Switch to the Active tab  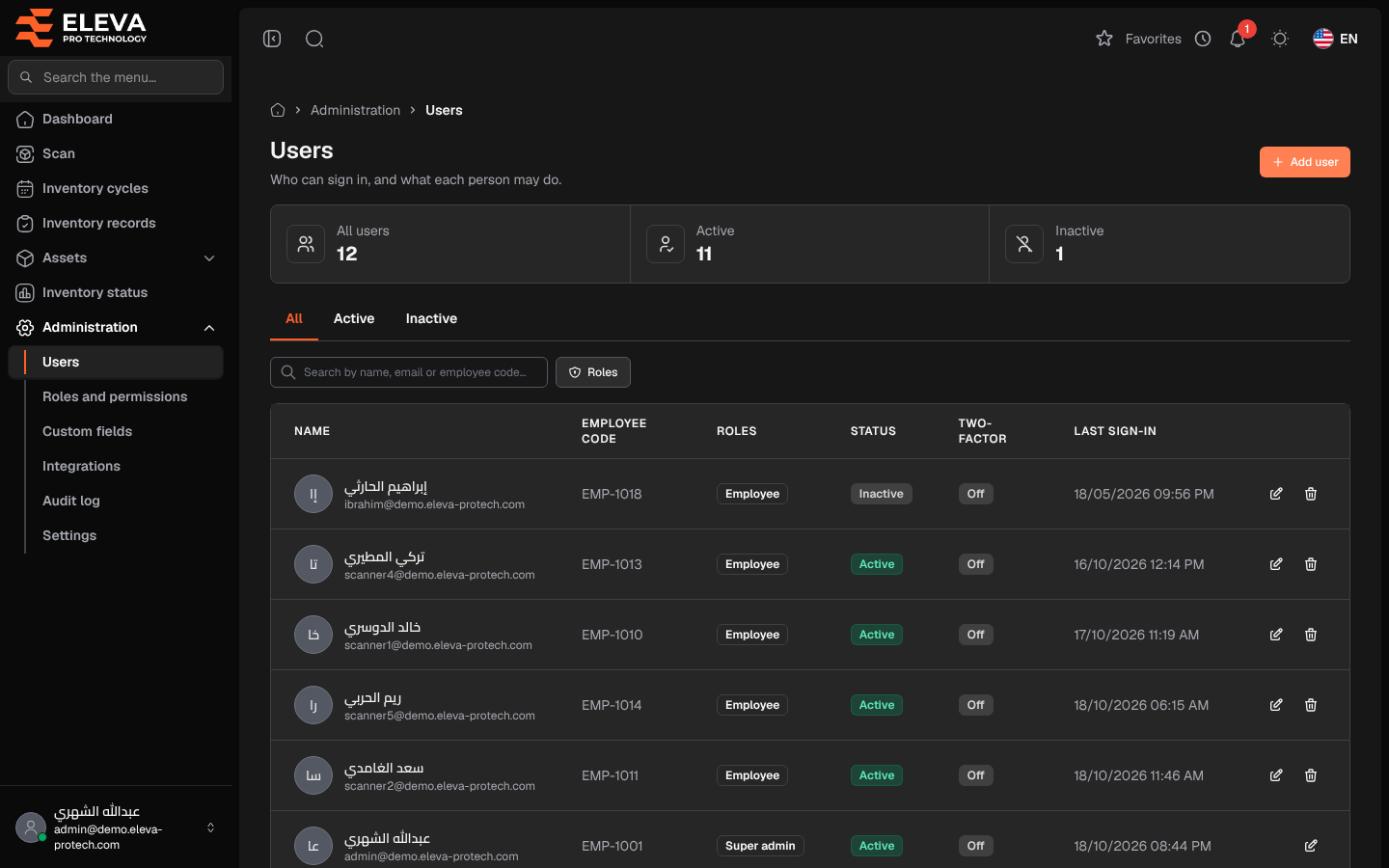354,318
